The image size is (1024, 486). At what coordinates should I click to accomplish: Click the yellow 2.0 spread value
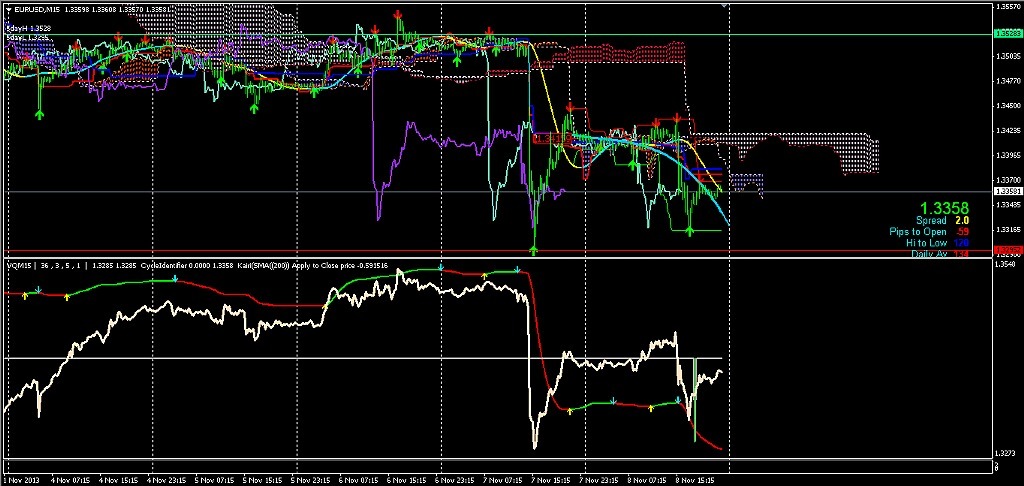point(961,221)
